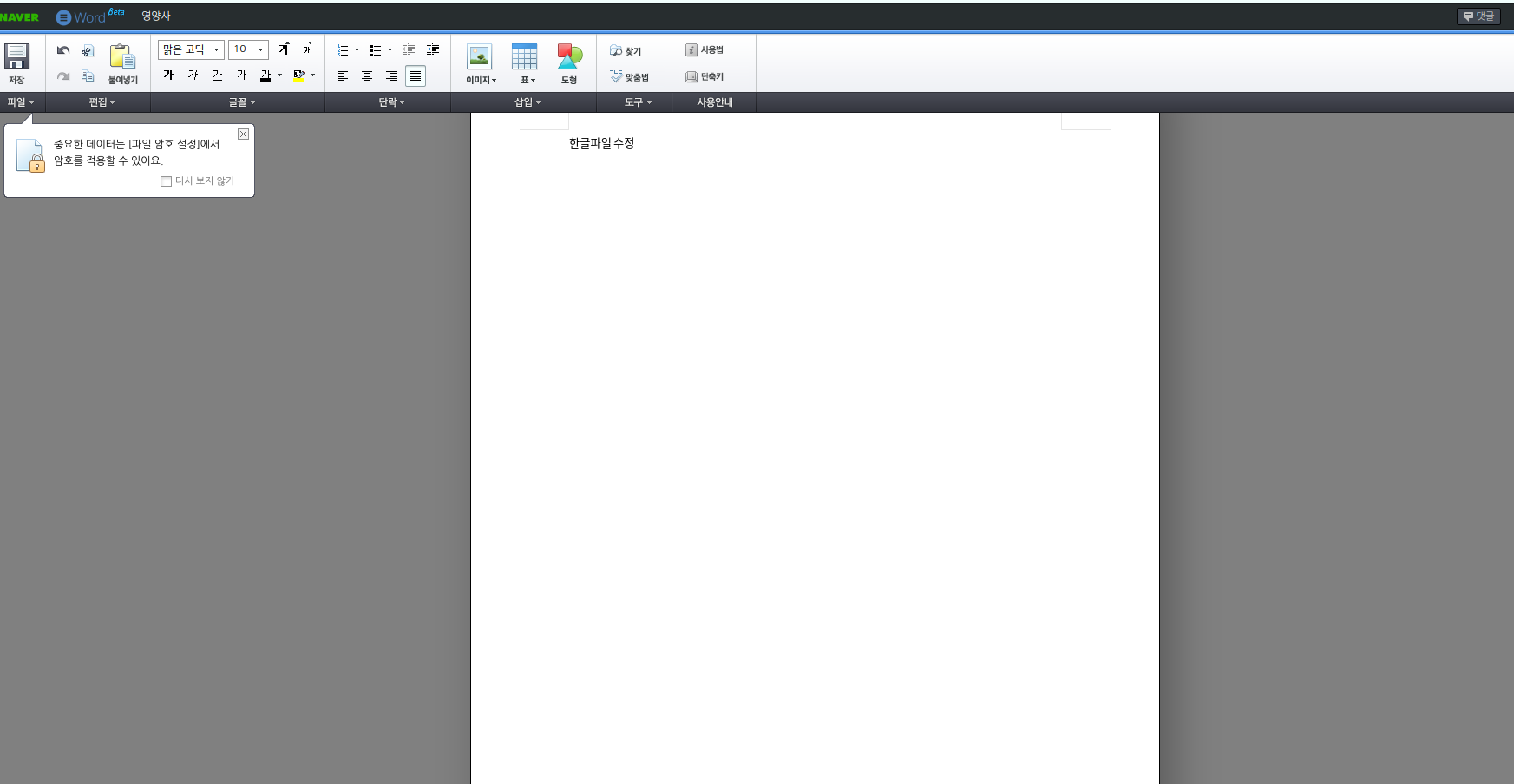Click the 댓글 comment button
The width and height of the screenshot is (1514, 784).
point(1478,16)
